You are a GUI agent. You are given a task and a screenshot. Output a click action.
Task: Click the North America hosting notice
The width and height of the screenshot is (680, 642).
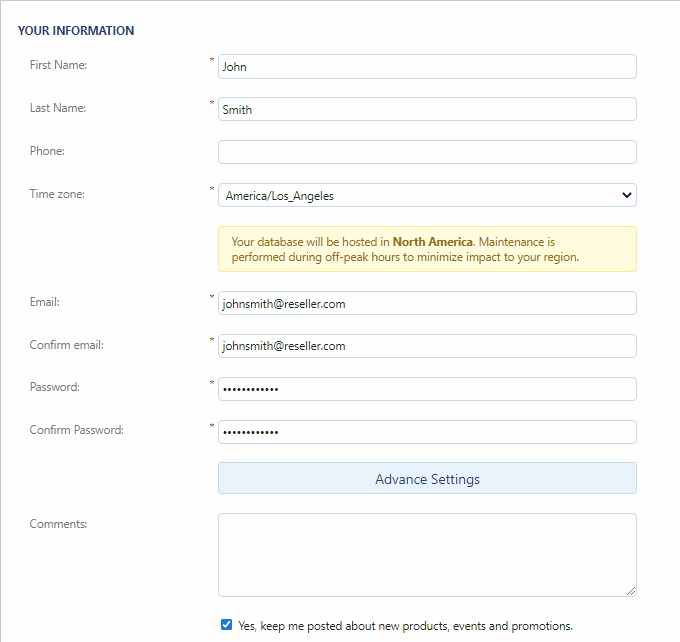[x=427, y=249]
